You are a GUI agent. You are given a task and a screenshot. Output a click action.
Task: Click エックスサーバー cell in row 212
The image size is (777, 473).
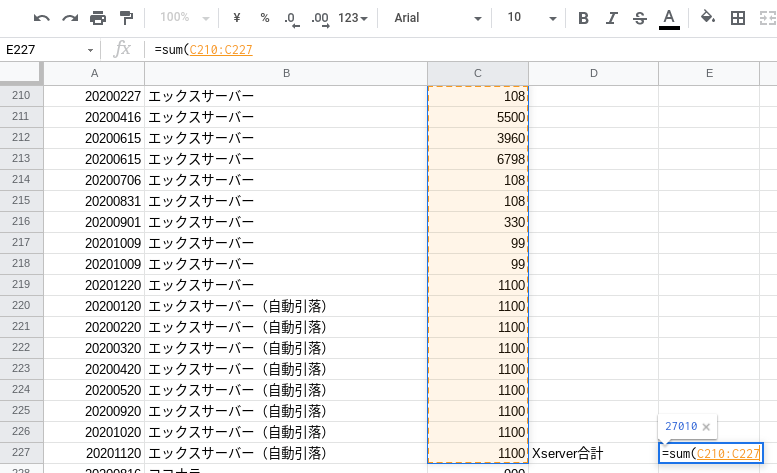coord(286,138)
